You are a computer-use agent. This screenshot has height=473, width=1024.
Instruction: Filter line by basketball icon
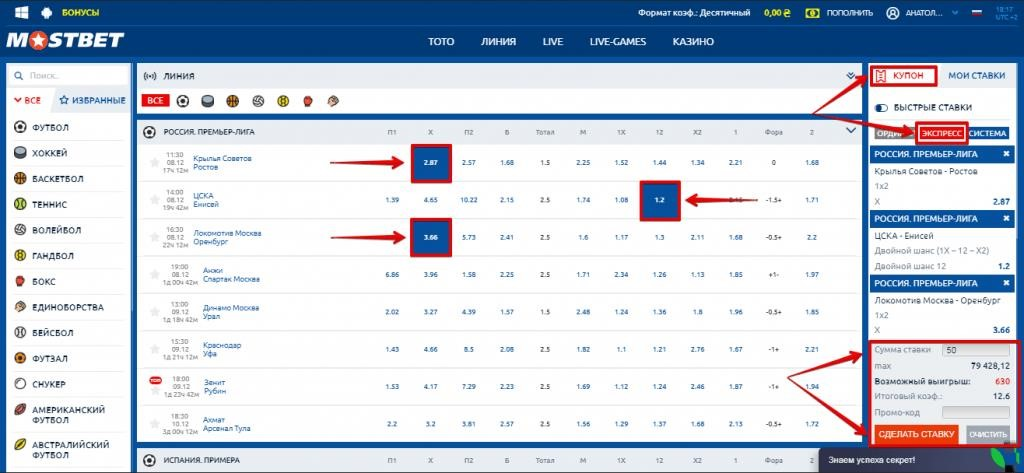(x=232, y=101)
